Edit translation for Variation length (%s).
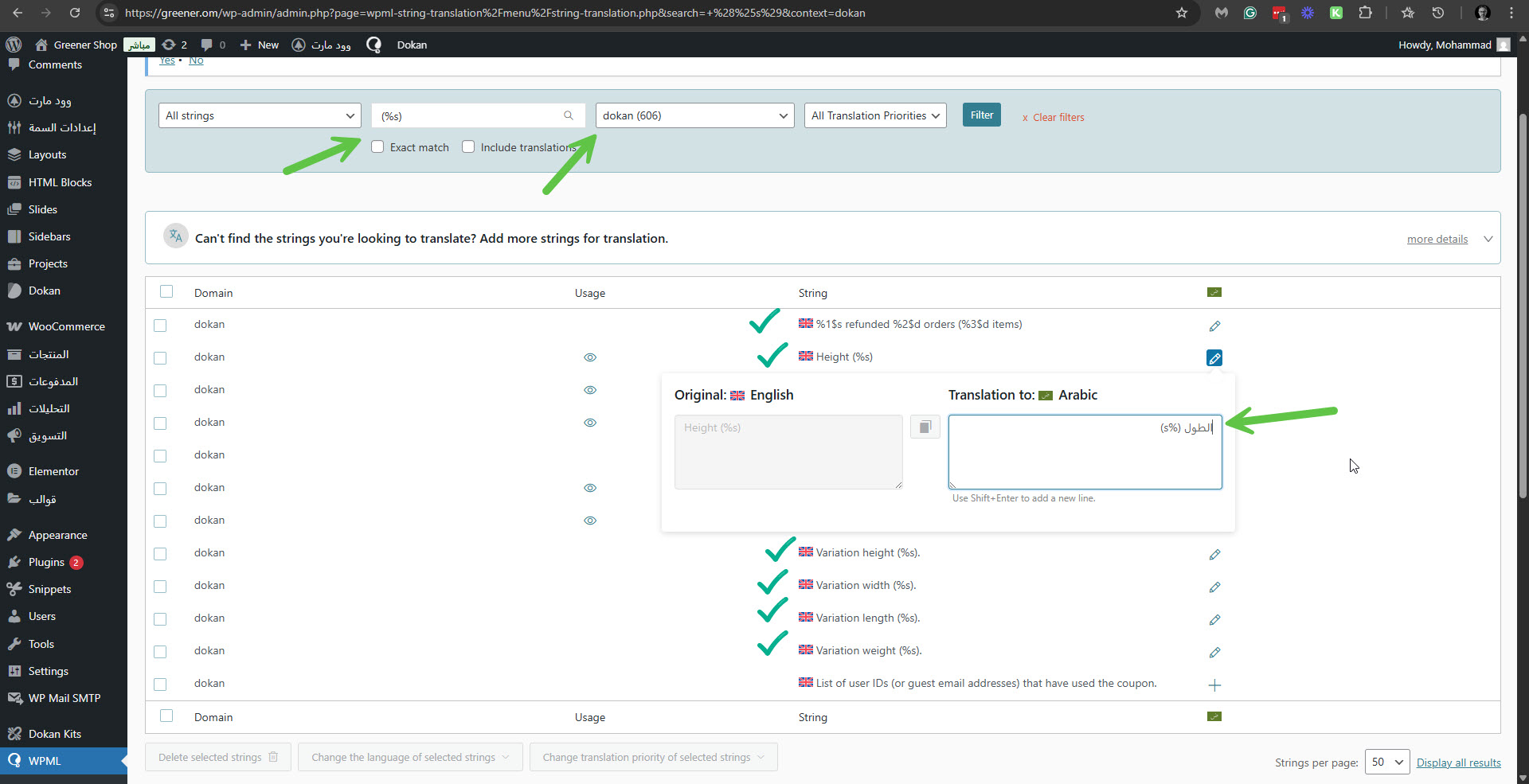The height and width of the screenshot is (784, 1529). pyautogui.click(x=1214, y=619)
